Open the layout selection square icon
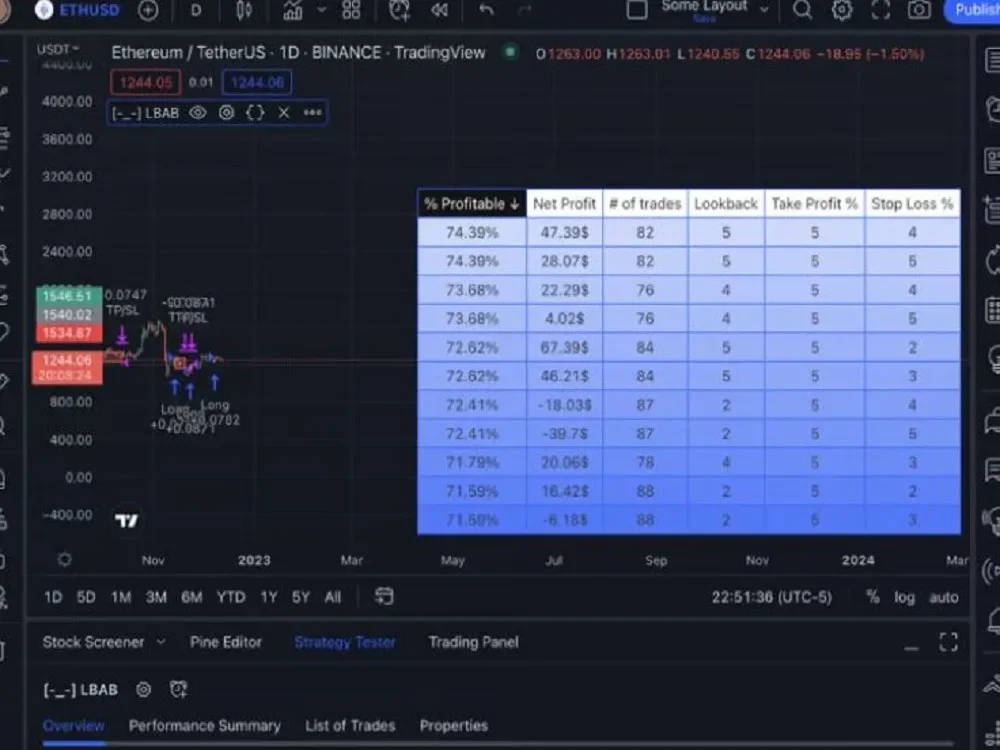The image size is (1000, 750). pyautogui.click(x=636, y=10)
